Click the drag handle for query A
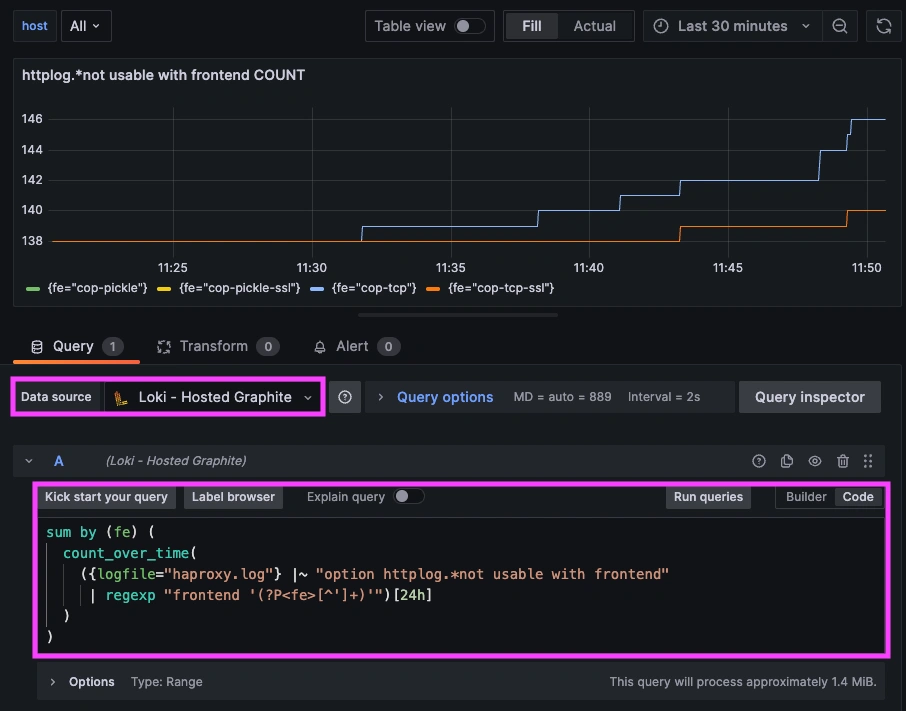The height and width of the screenshot is (711, 906). pos(868,461)
